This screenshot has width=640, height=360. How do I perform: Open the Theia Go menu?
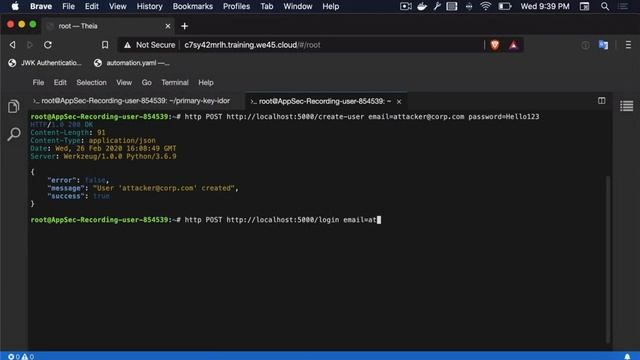[147, 82]
